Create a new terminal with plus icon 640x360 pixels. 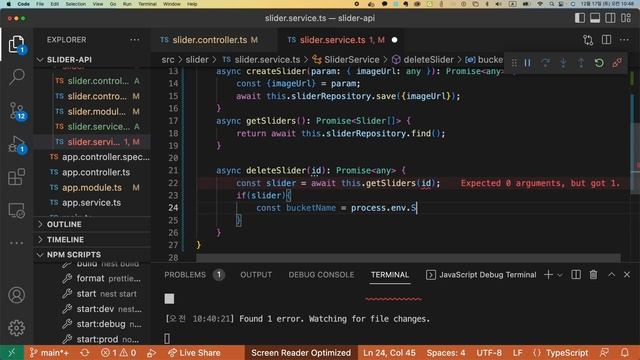(548, 275)
